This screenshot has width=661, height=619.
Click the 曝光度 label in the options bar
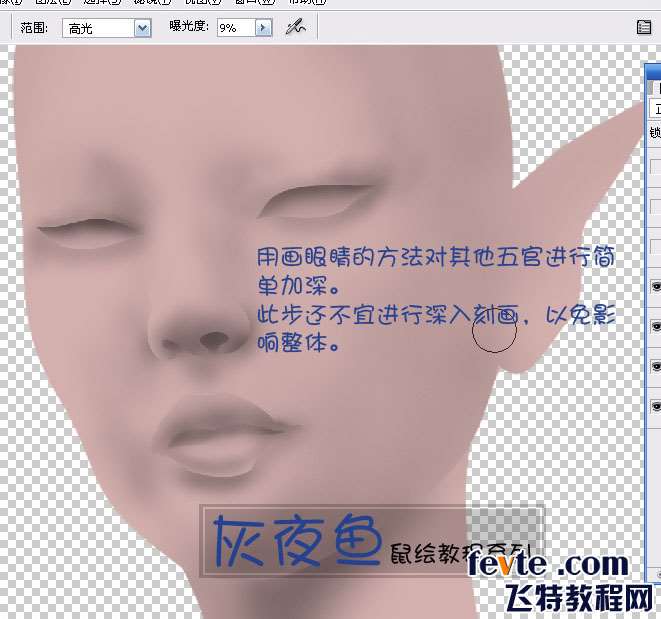[189, 26]
